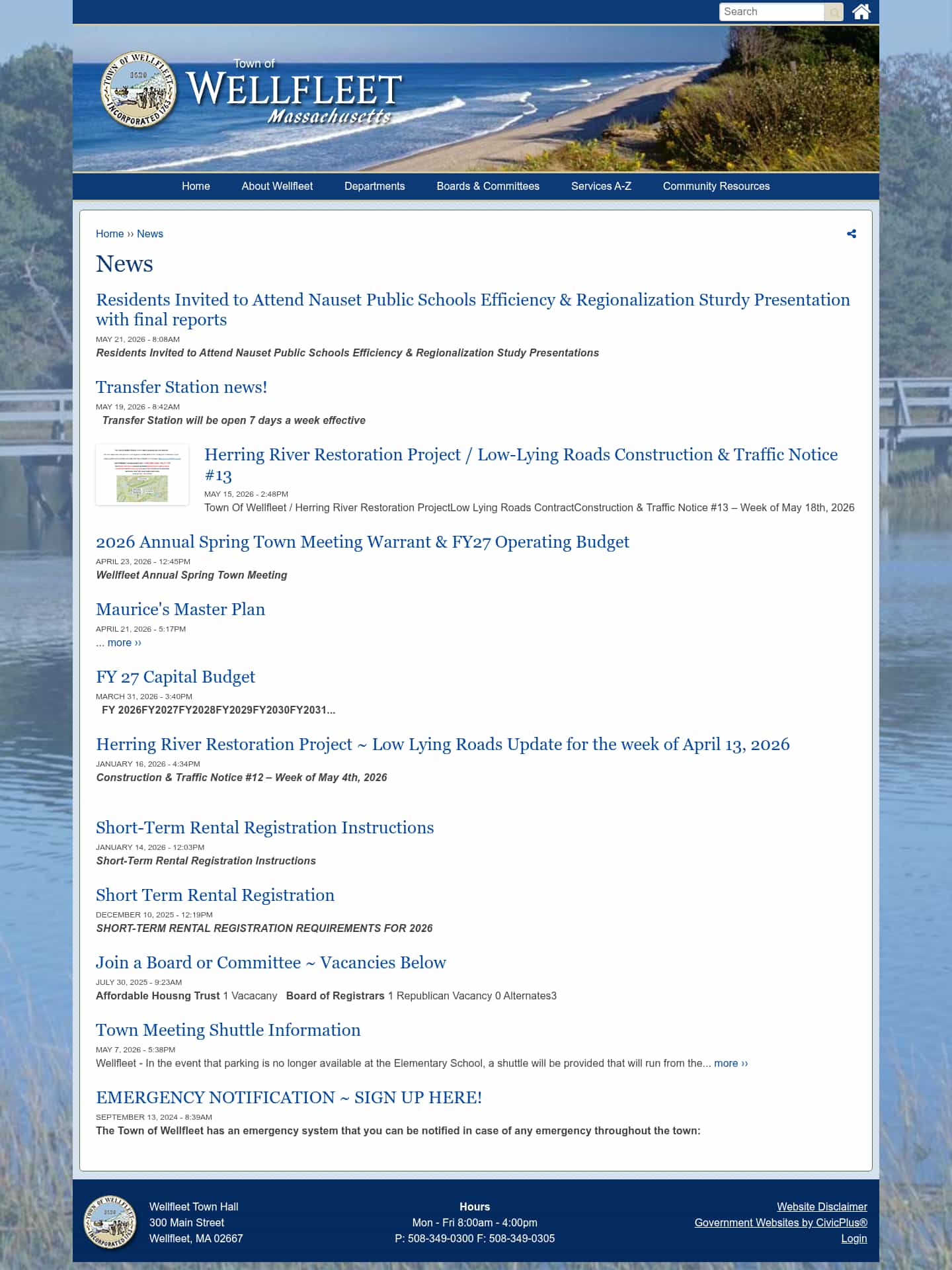The width and height of the screenshot is (952, 1270).
Task: Click the Home breadcrumb link
Action: pyautogui.click(x=110, y=233)
